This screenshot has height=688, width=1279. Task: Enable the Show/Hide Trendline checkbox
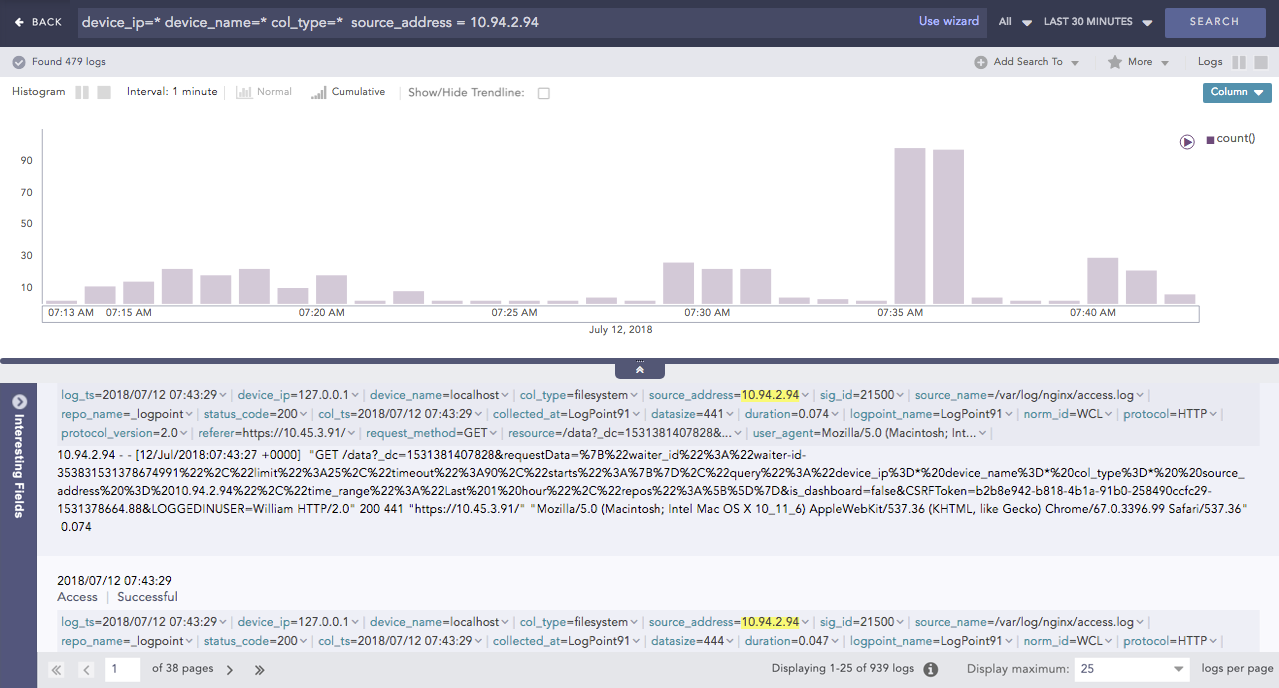point(544,93)
